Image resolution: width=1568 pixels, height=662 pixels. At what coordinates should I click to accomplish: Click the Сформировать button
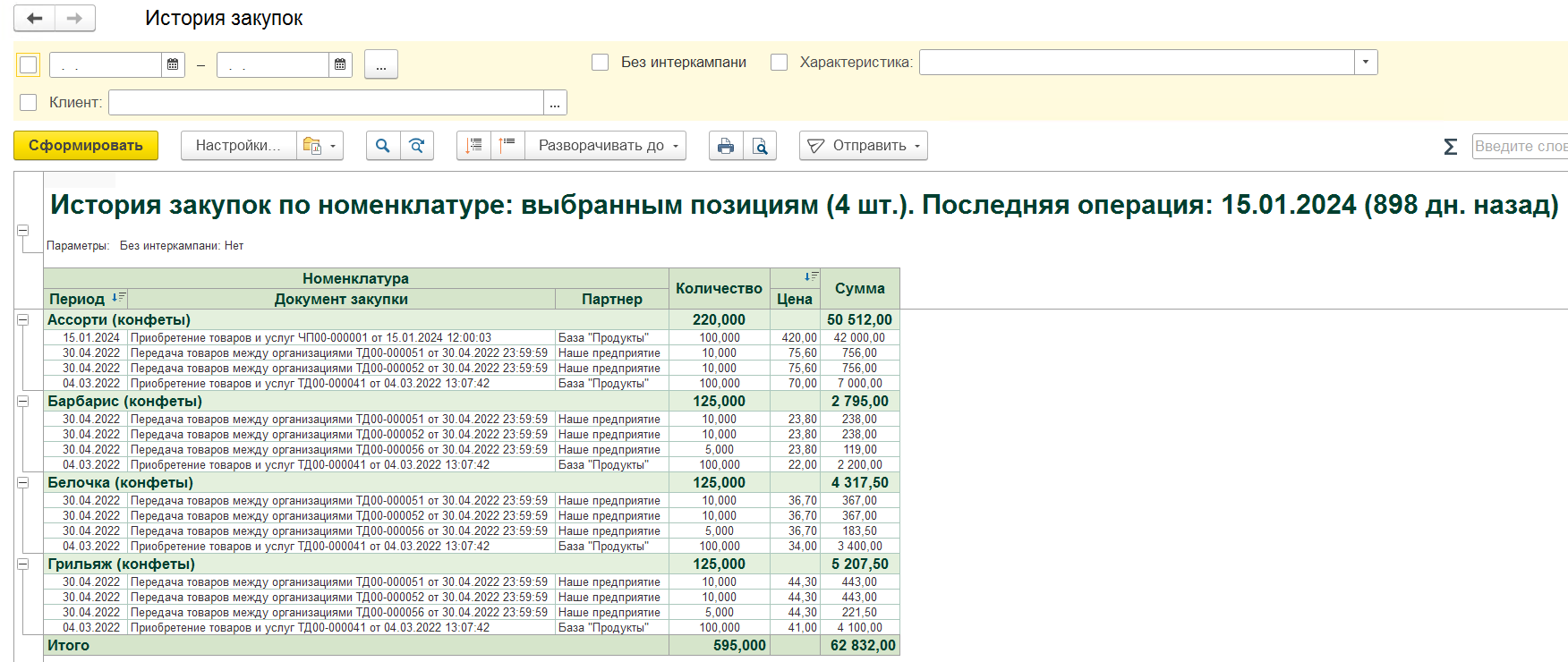click(86, 146)
